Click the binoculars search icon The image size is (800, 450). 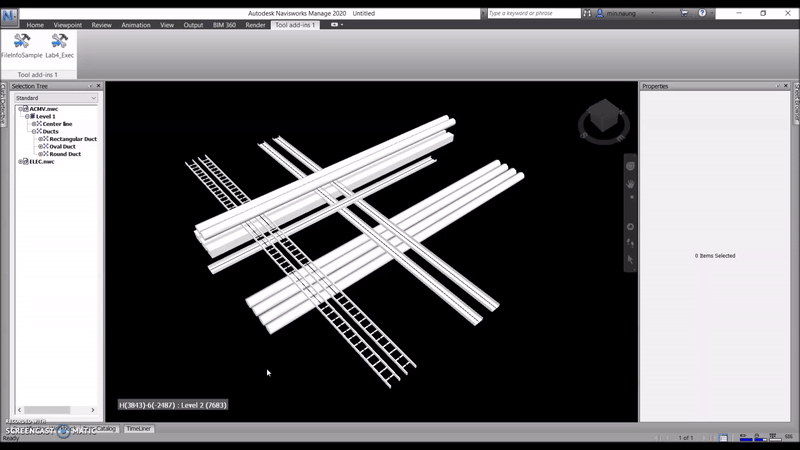tap(585, 14)
